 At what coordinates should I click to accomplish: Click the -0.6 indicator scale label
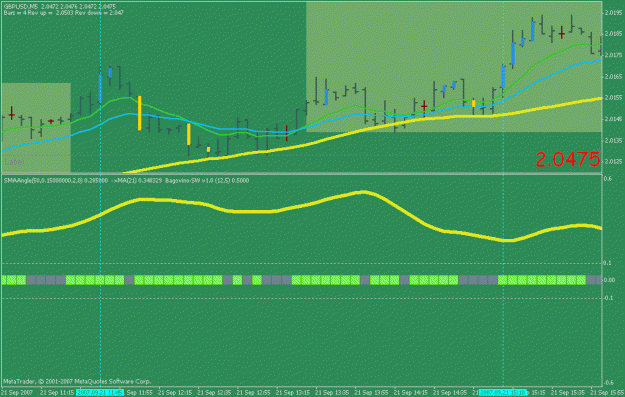point(608,383)
